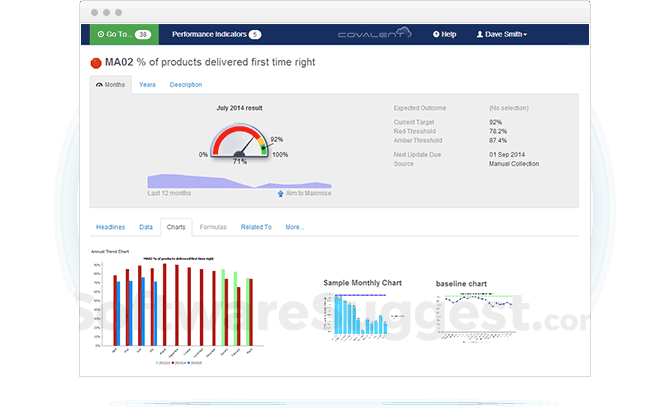The image size is (670, 410).
Task: Click the Expected Outcome (No selection) value
Action: 508,108
